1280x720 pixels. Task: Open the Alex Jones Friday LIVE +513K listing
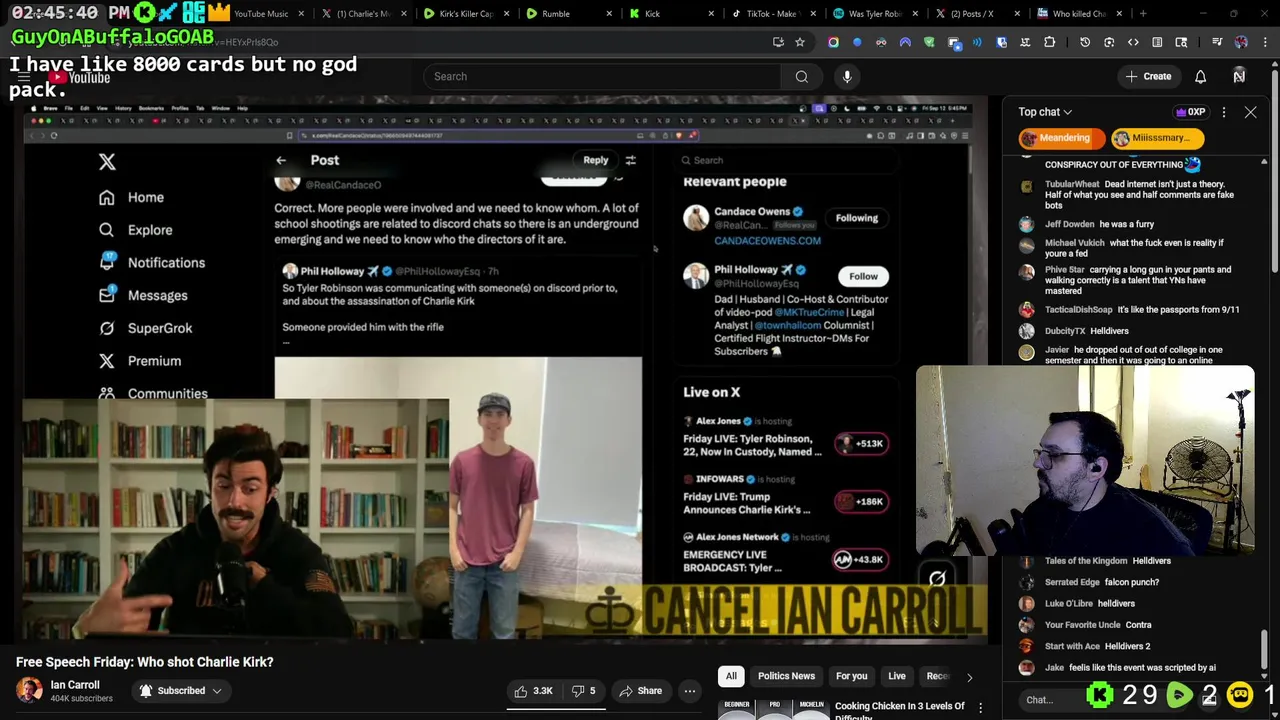point(785,436)
